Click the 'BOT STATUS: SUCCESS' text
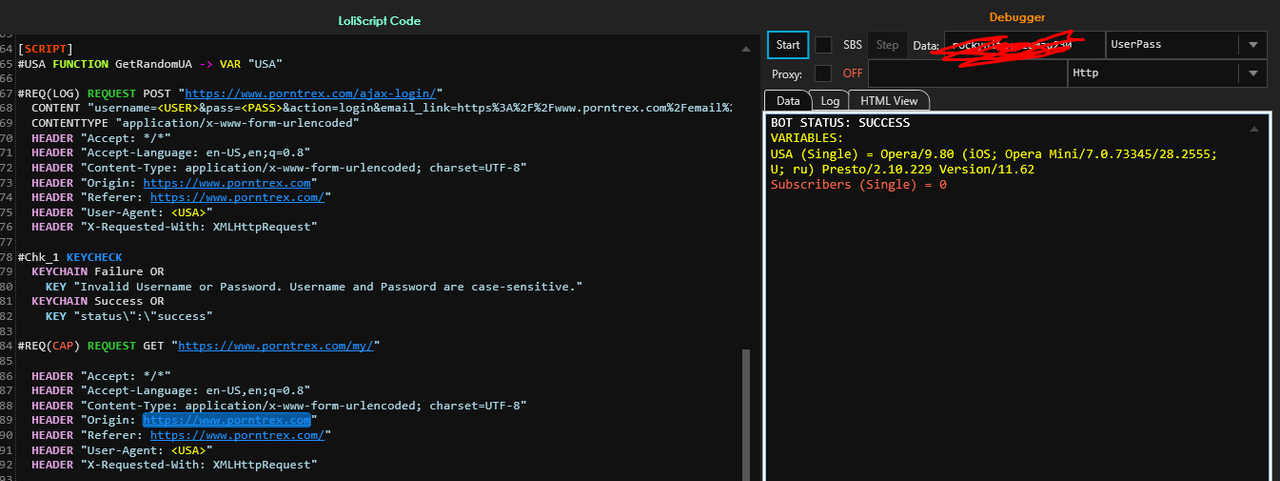This screenshot has width=1280, height=481. [840, 123]
